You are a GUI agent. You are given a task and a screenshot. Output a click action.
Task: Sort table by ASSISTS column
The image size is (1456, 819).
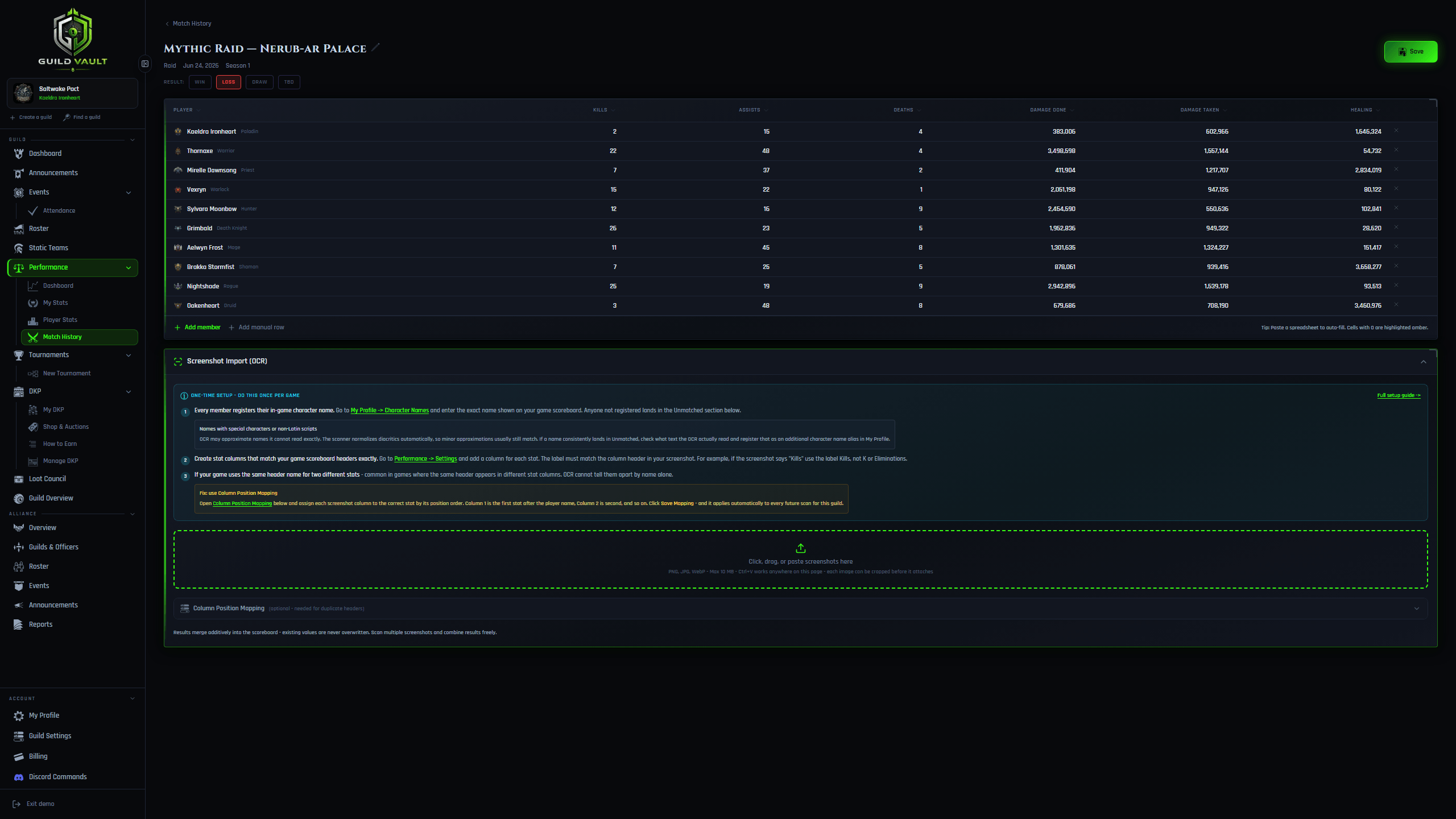pos(753,110)
